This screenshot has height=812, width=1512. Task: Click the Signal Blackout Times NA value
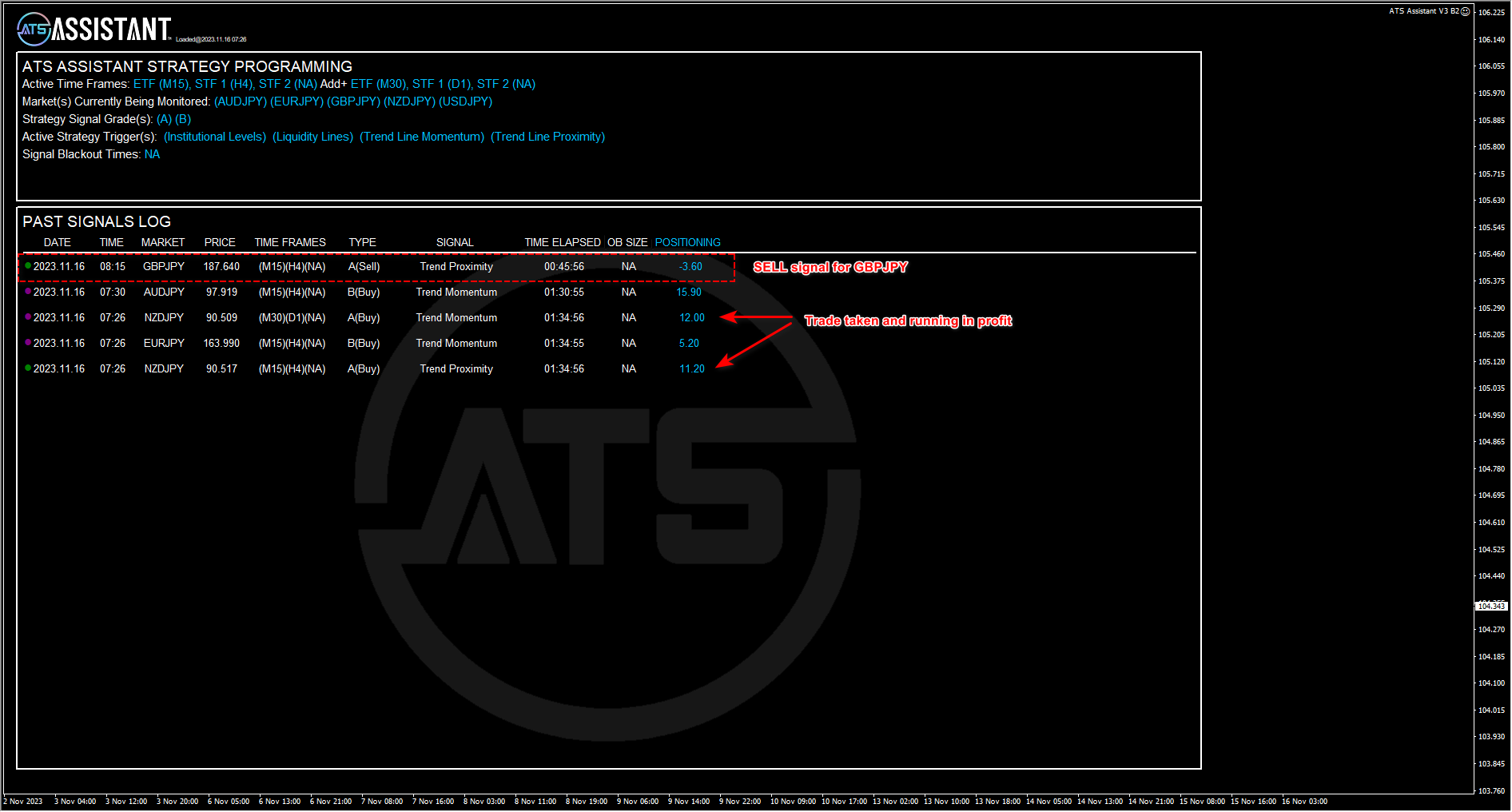tap(152, 154)
